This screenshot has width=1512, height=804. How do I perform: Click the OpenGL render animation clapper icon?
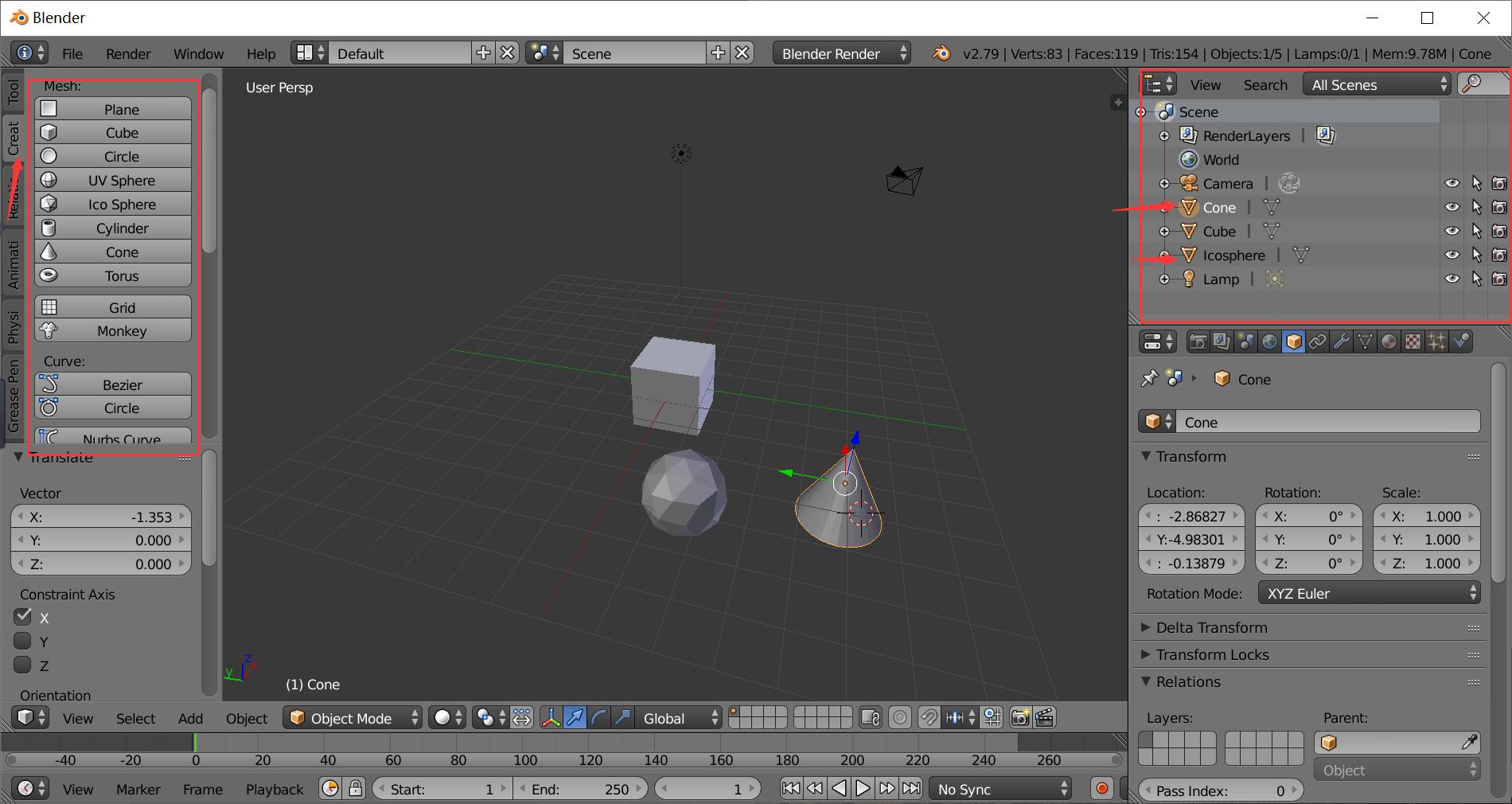(1044, 718)
